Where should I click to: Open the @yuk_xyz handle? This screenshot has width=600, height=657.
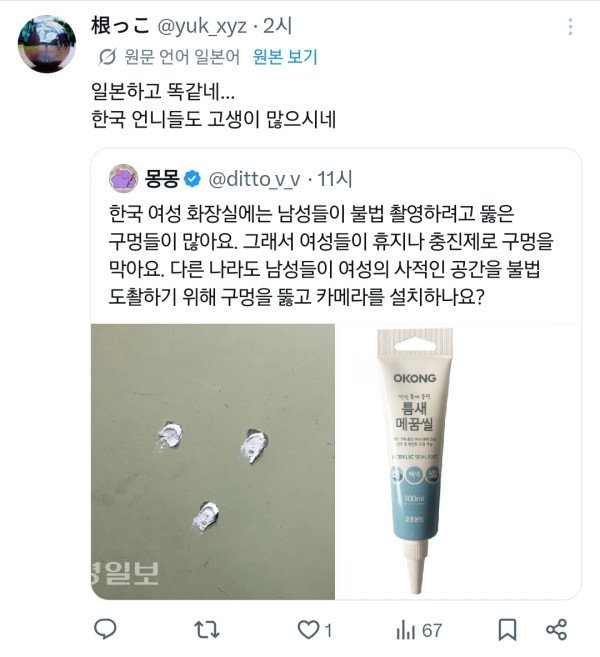[202, 26]
